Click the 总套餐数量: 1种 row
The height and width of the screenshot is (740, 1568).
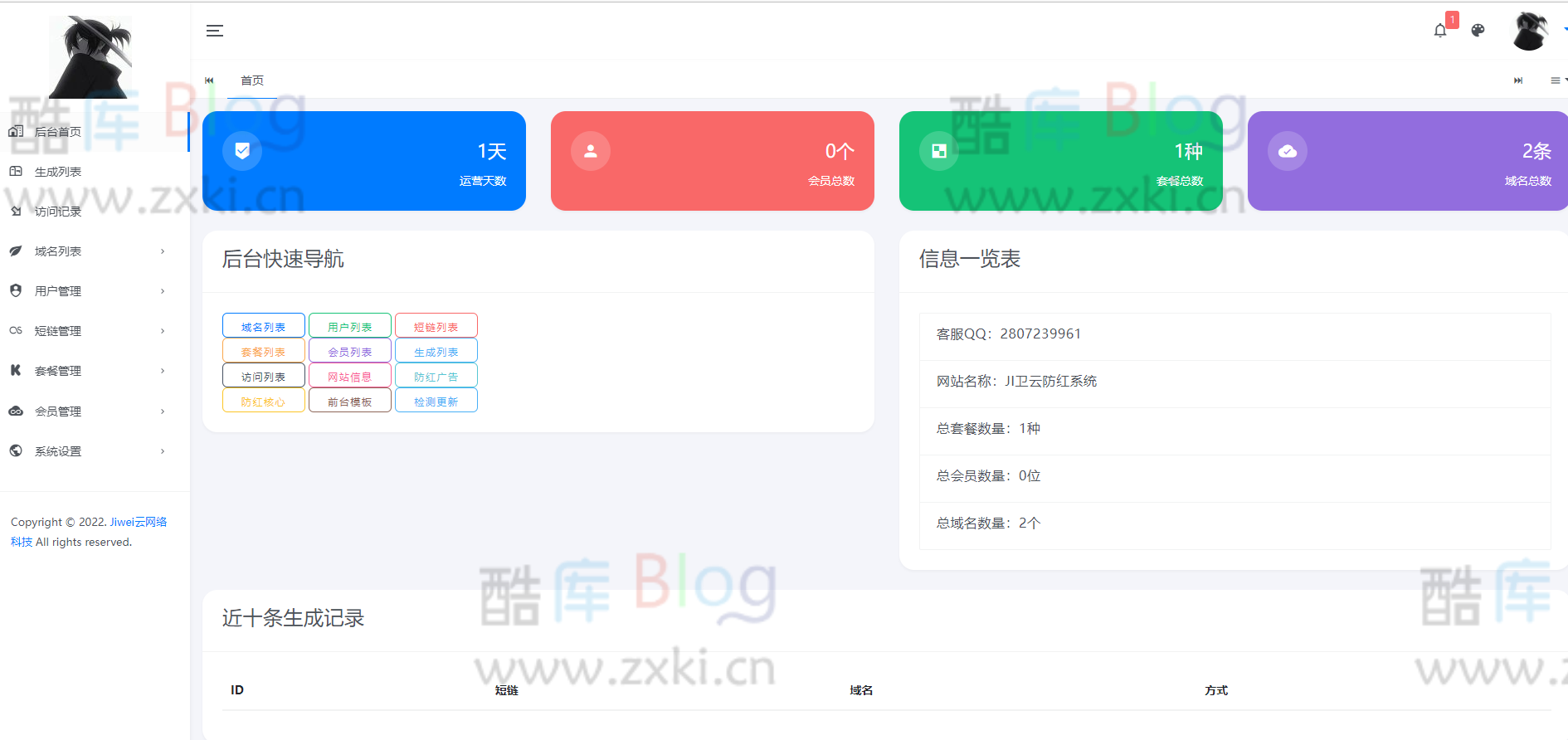point(1234,431)
